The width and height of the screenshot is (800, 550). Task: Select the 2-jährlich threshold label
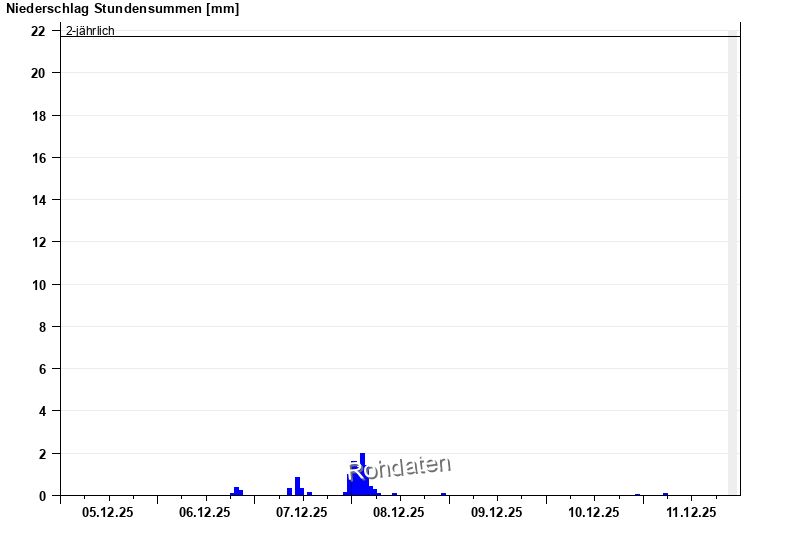tap(90, 31)
